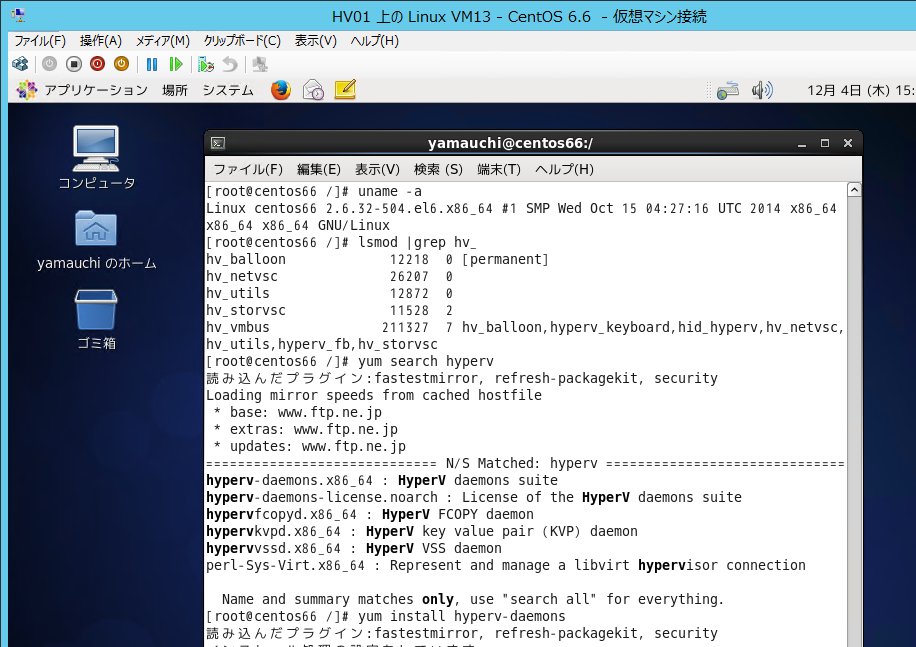Open terminal 端末(T) menu
The height and width of the screenshot is (647, 916).
[x=498, y=169]
